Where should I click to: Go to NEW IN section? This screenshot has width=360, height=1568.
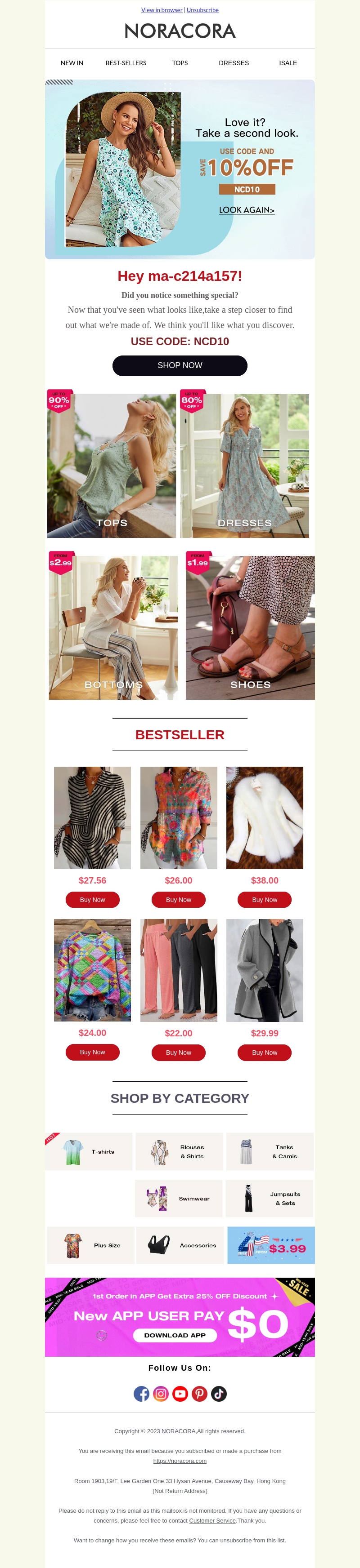point(72,63)
